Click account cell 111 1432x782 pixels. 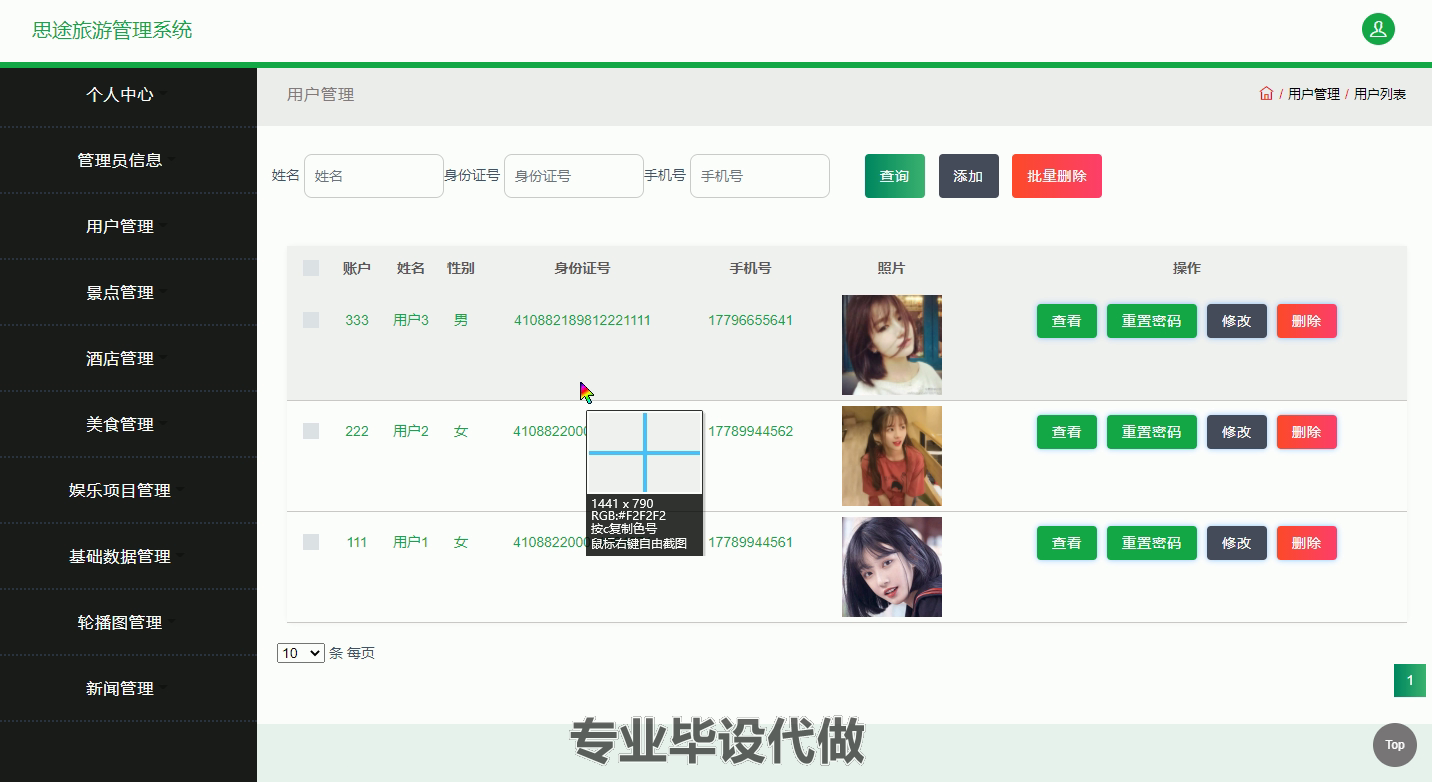click(357, 542)
